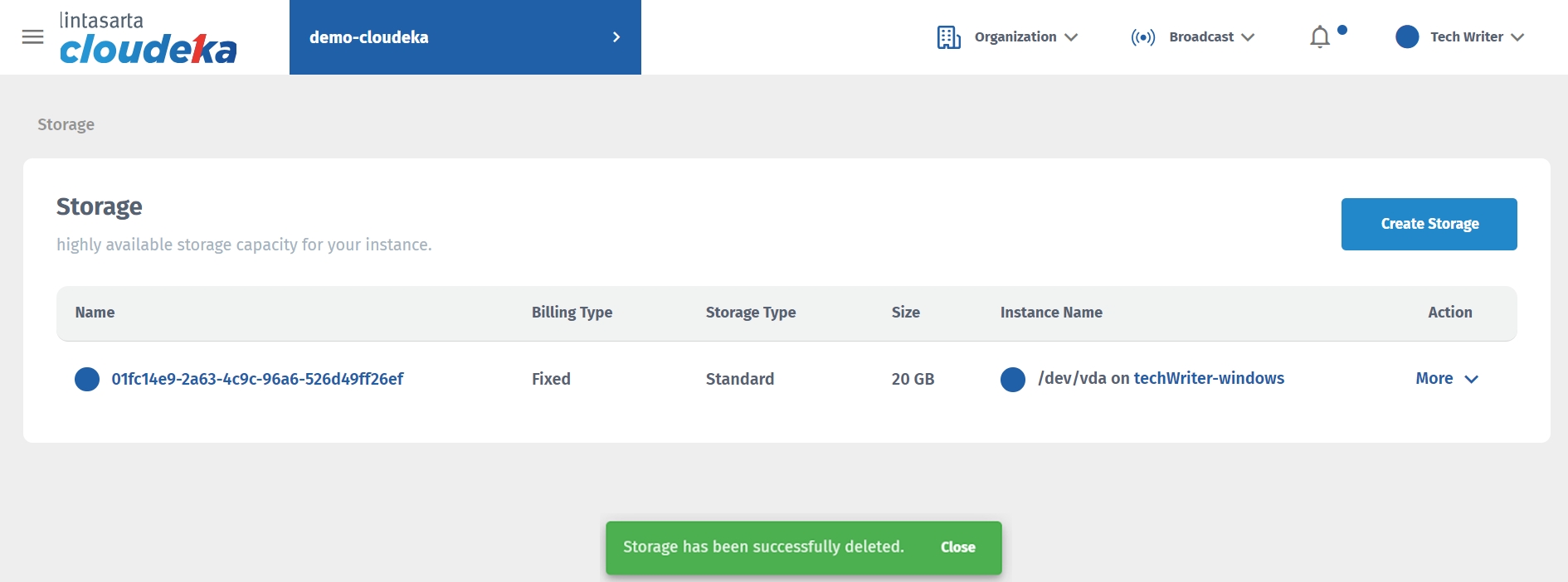Click the Broadcast signal icon
The width and height of the screenshot is (1568, 582).
[1142, 37]
